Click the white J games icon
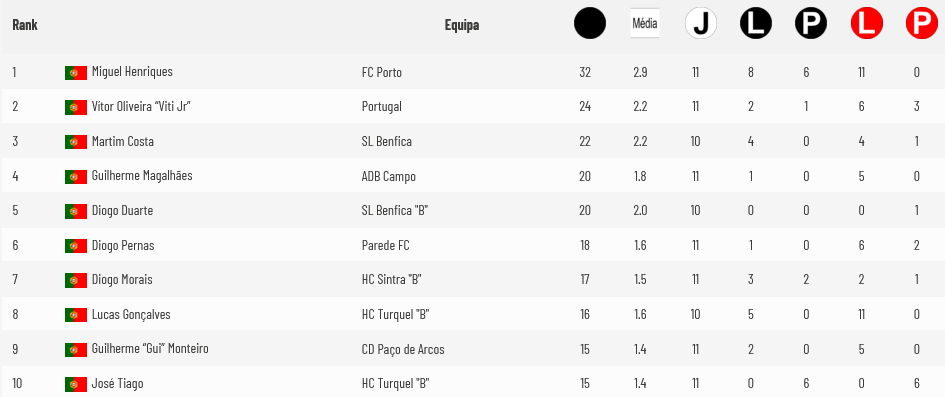Image resolution: width=945 pixels, height=397 pixels. click(x=700, y=24)
